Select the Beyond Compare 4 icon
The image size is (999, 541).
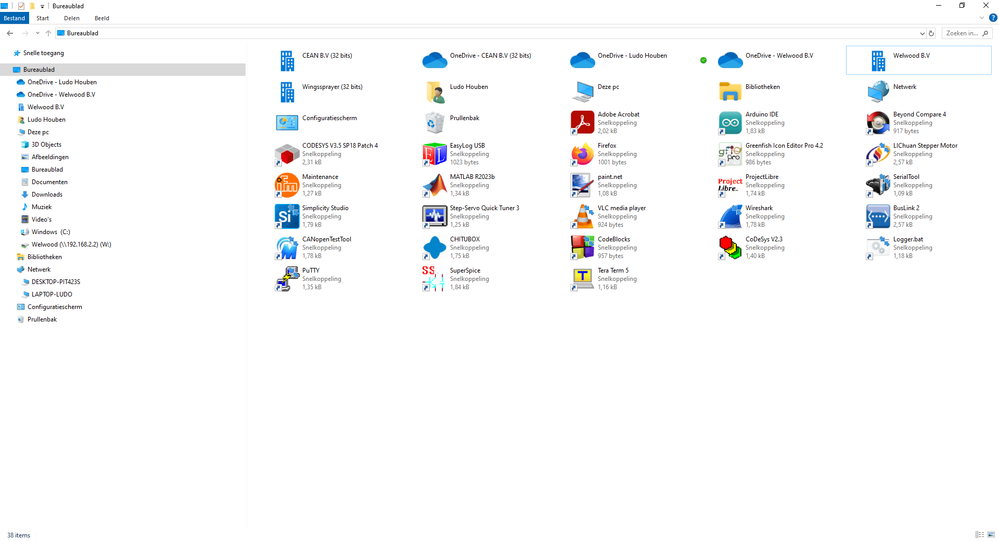click(878, 122)
